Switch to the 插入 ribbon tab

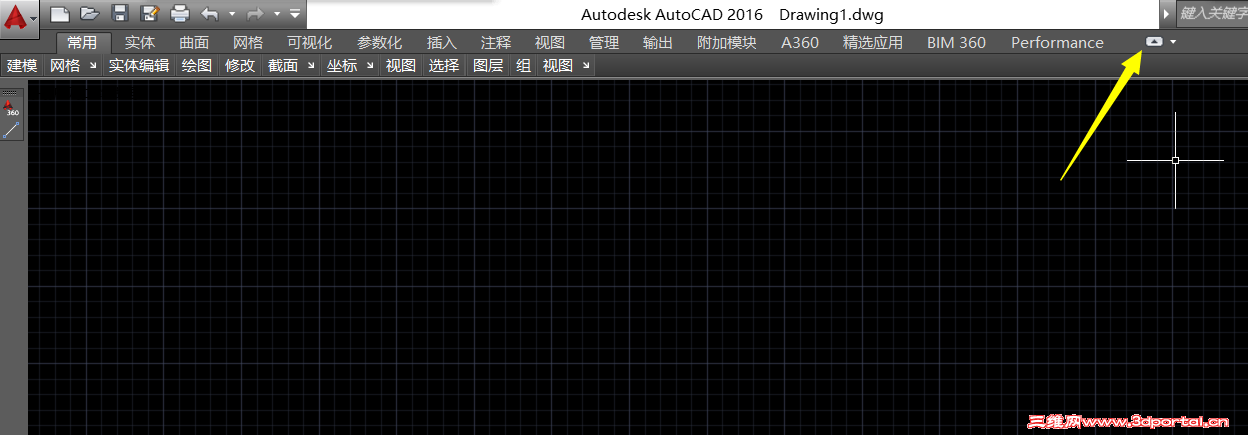click(442, 42)
